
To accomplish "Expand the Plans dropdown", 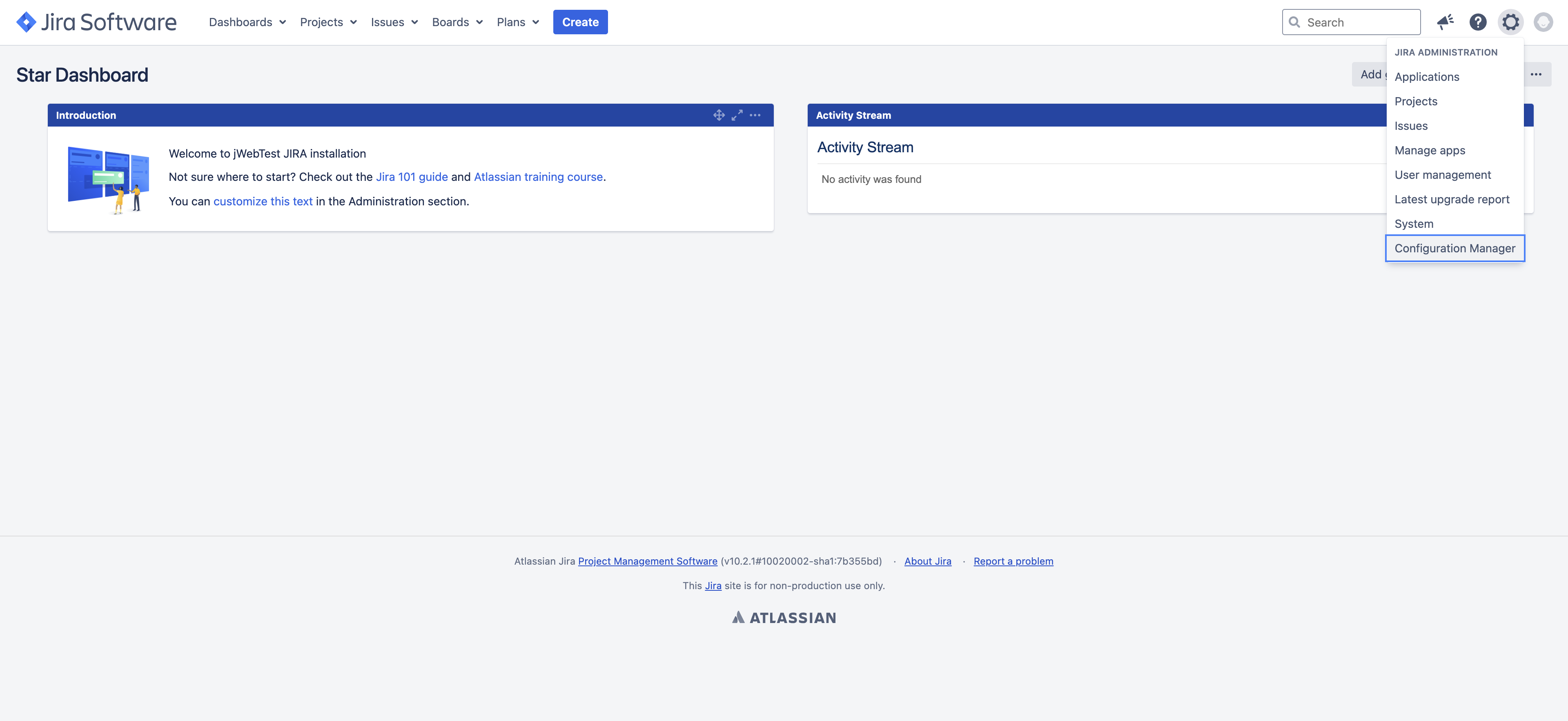I will (x=518, y=22).
